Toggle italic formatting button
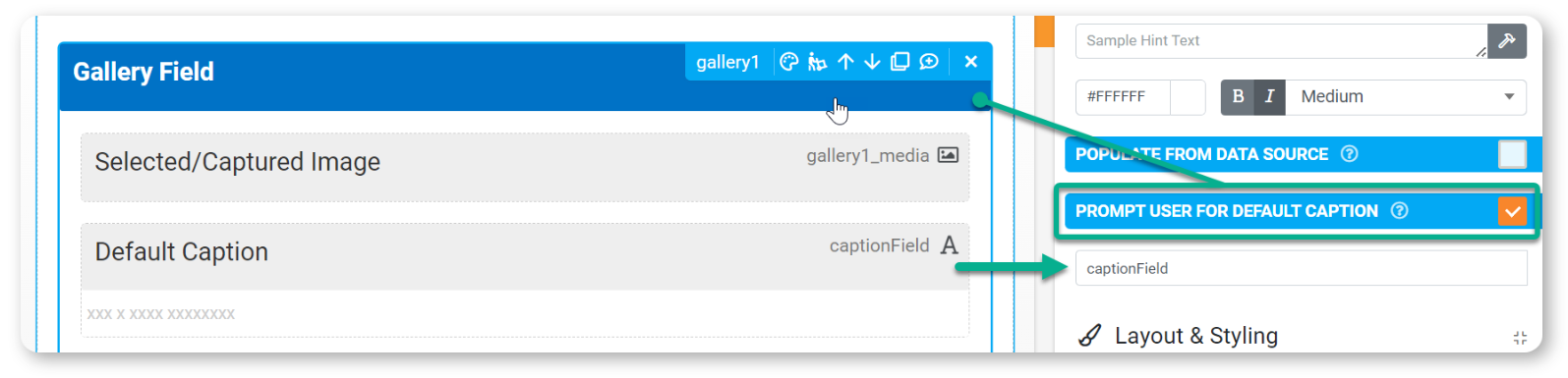1568x378 pixels. click(1269, 96)
